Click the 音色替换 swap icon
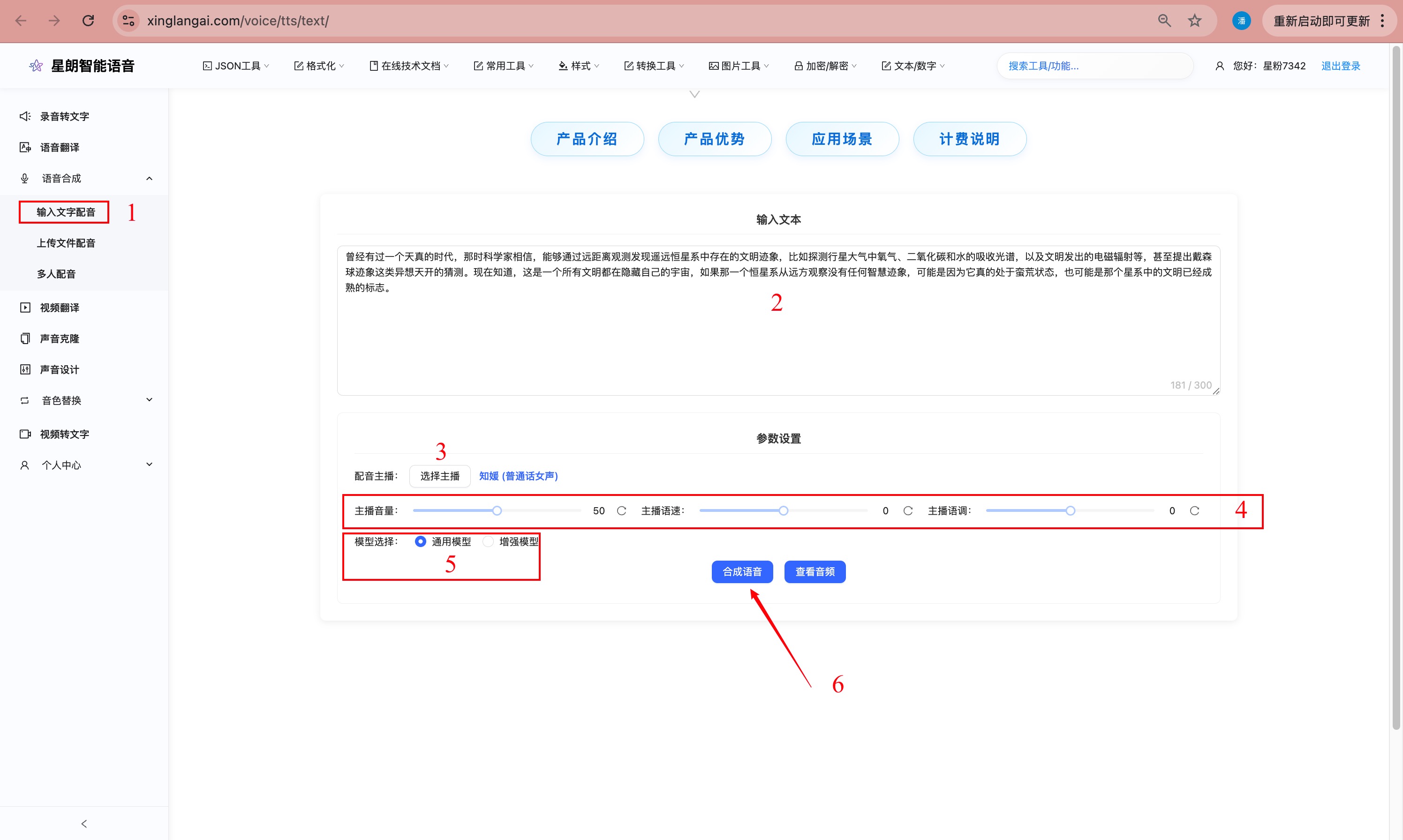The width and height of the screenshot is (1403, 840). click(x=24, y=400)
